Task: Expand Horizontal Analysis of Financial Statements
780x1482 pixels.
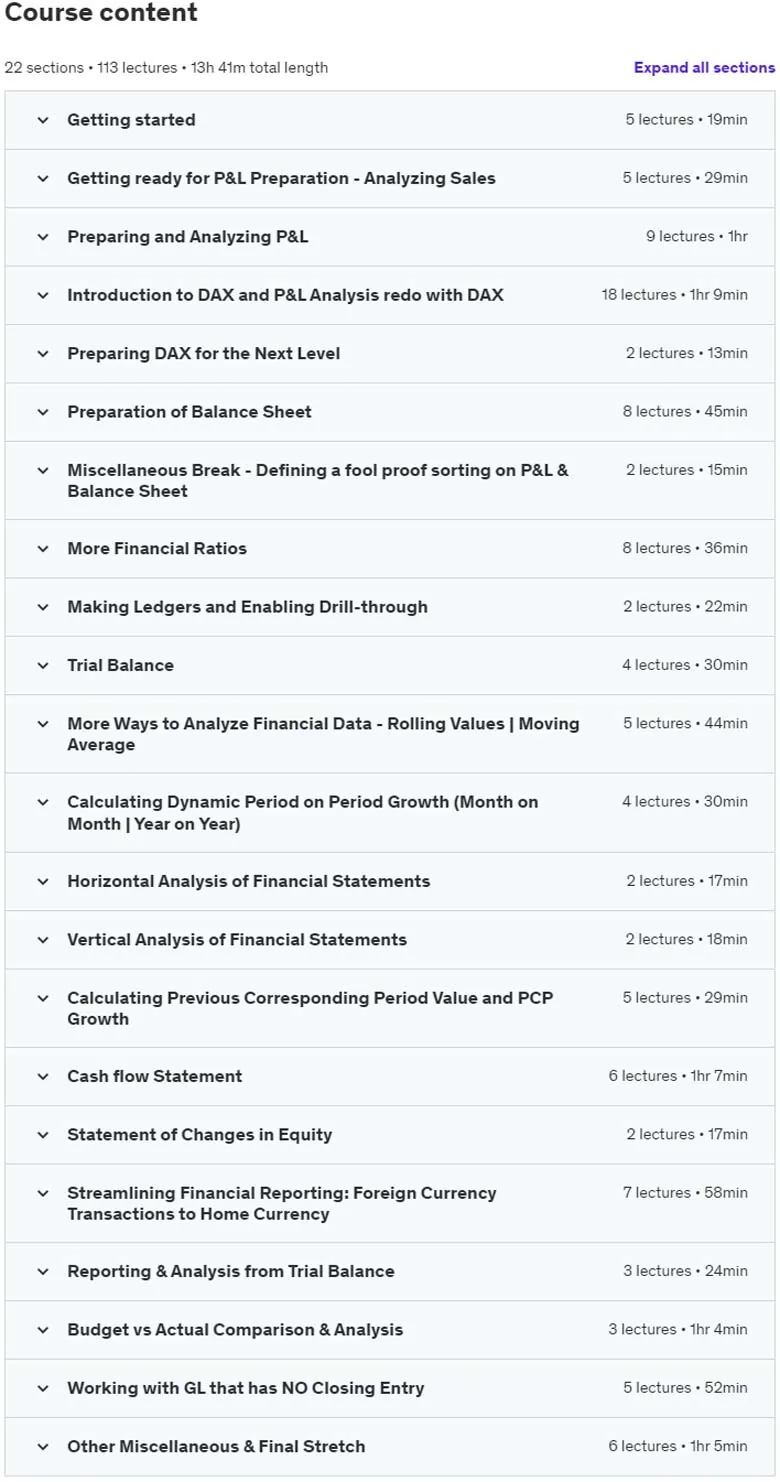Action: (390, 881)
